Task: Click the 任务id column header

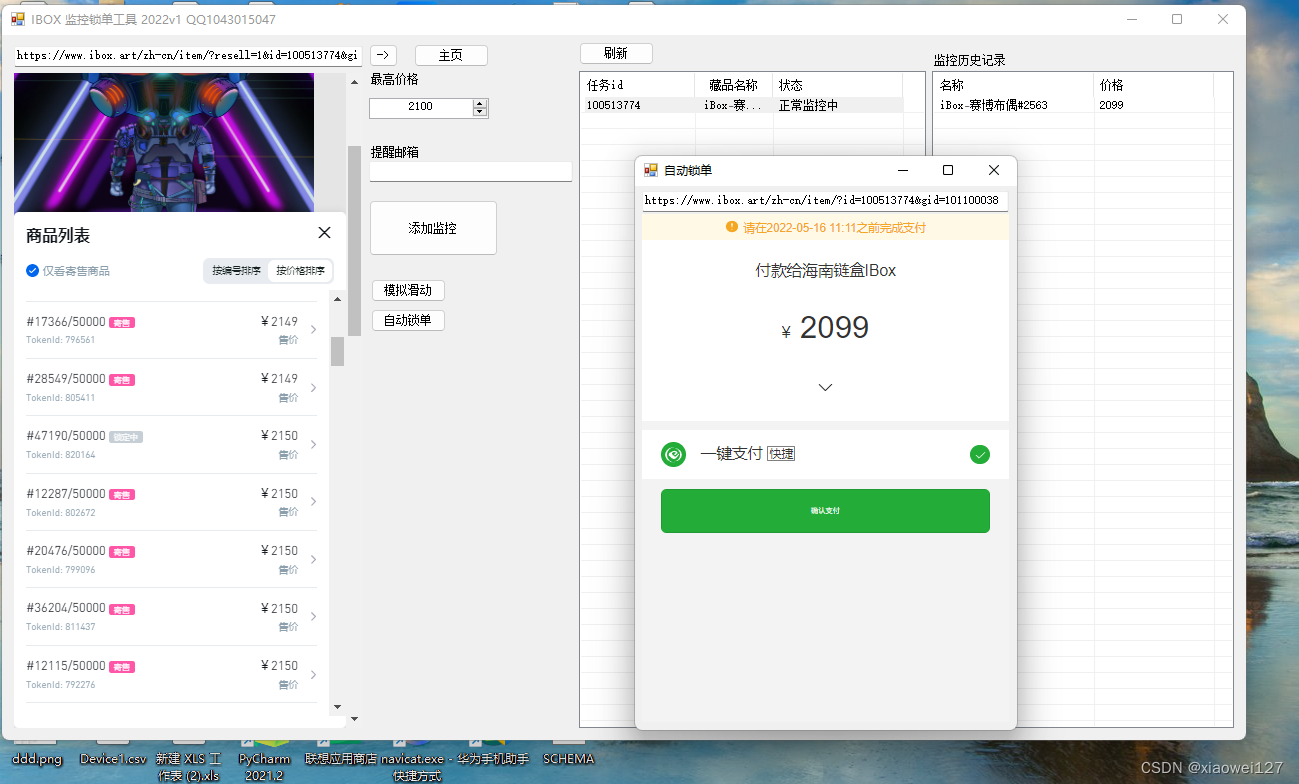Action: [x=637, y=85]
